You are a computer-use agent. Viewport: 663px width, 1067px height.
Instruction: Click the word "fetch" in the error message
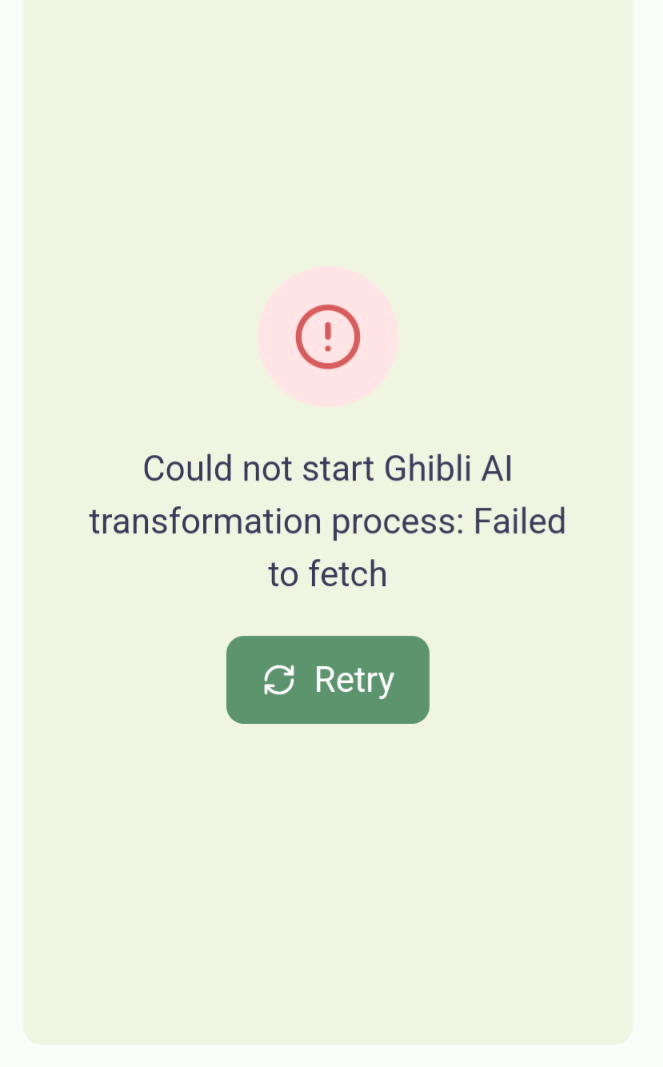pyautogui.click(x=348, y=574)
